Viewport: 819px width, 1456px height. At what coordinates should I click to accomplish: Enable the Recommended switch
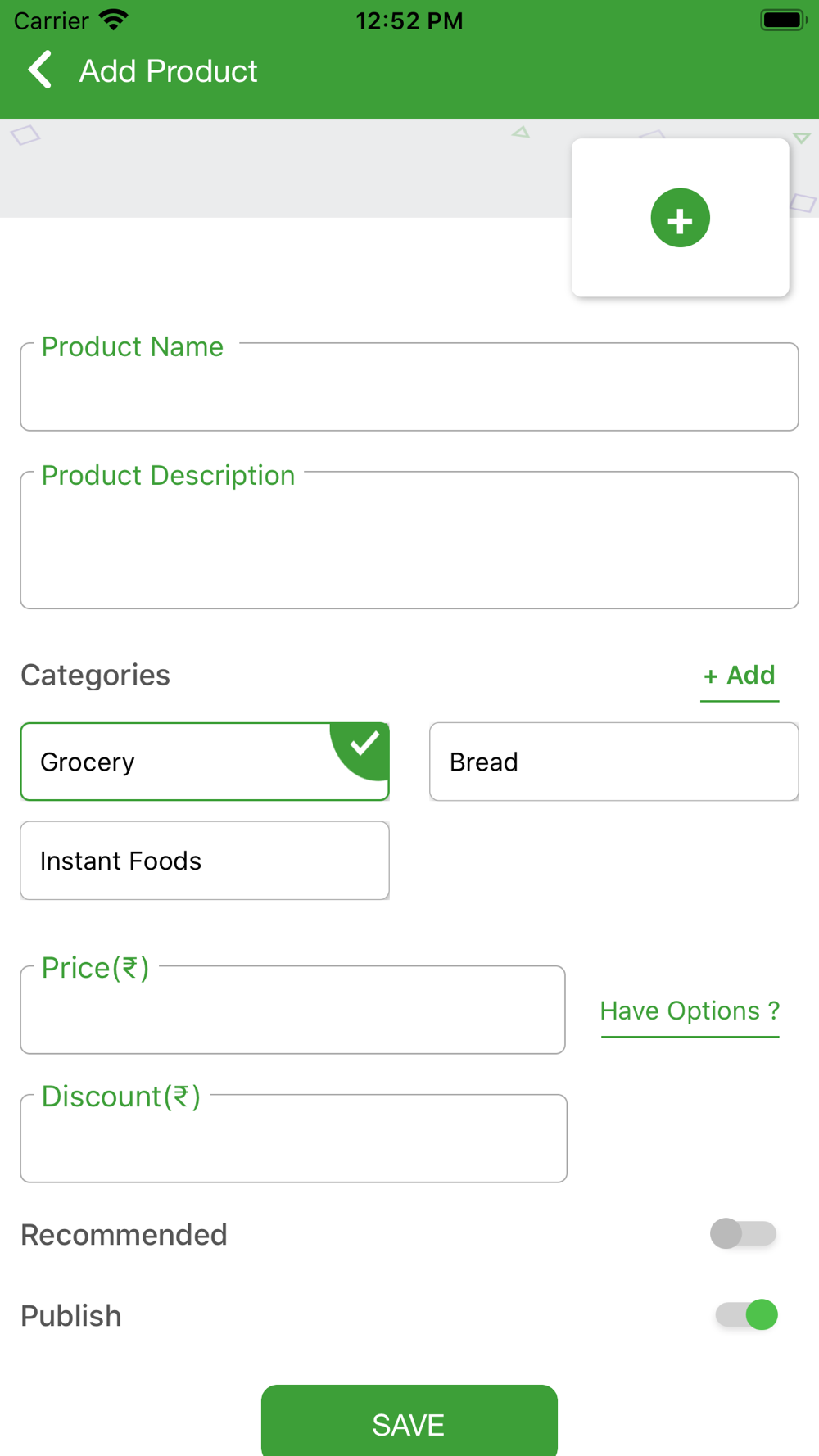click(743, 1233)
